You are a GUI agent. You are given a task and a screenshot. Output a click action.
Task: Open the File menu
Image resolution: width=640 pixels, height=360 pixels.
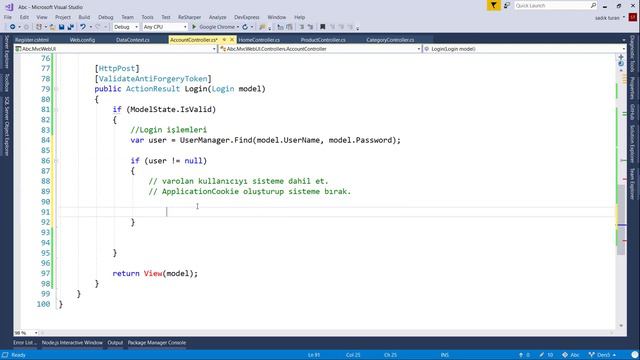click(x=8, y=17)
